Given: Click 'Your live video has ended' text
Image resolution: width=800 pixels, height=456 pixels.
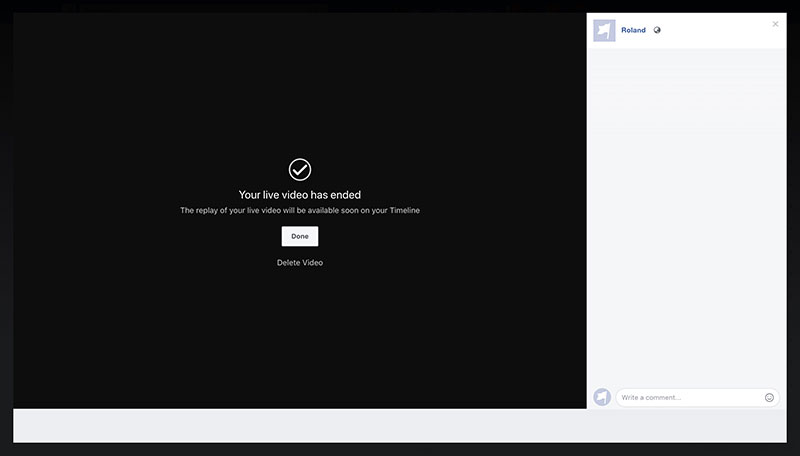Looking at the screenshot, I should pos(299,195).
